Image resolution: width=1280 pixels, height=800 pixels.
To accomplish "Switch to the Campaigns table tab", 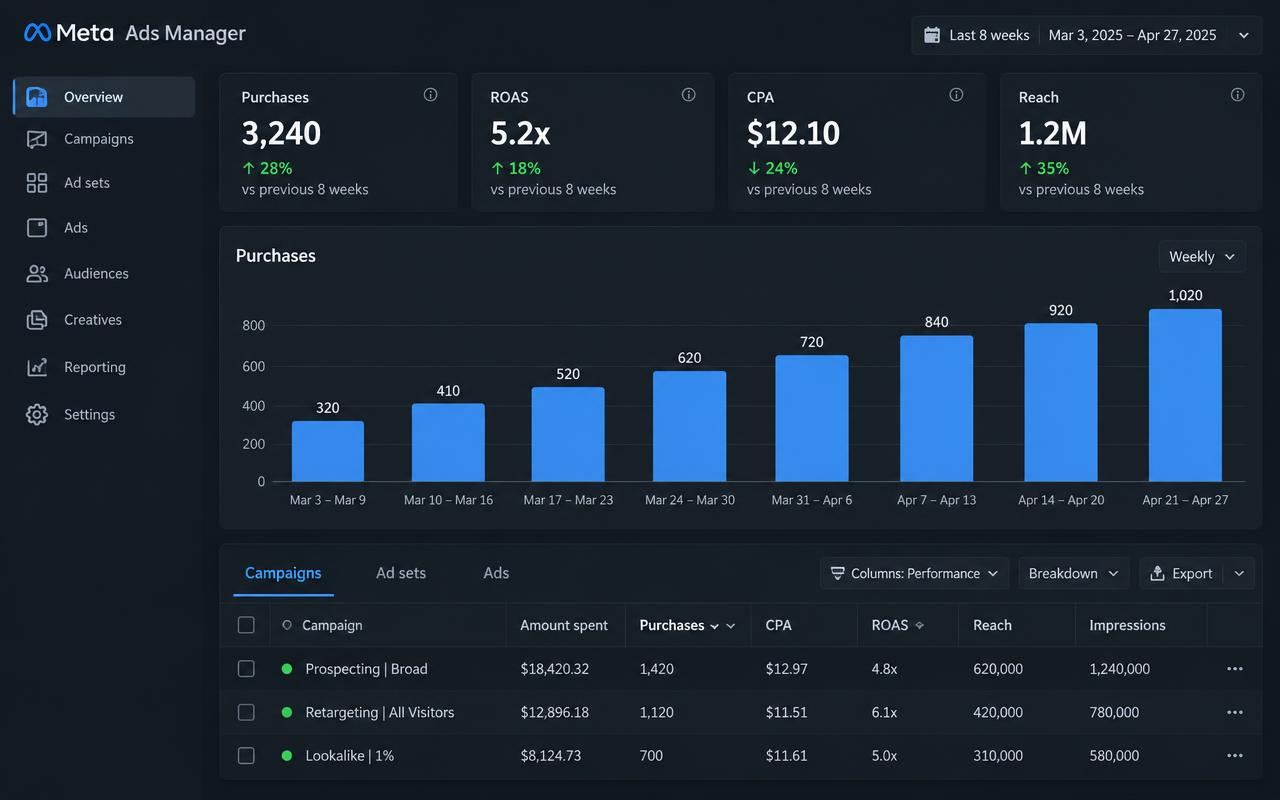I will [x=283, y=574].
